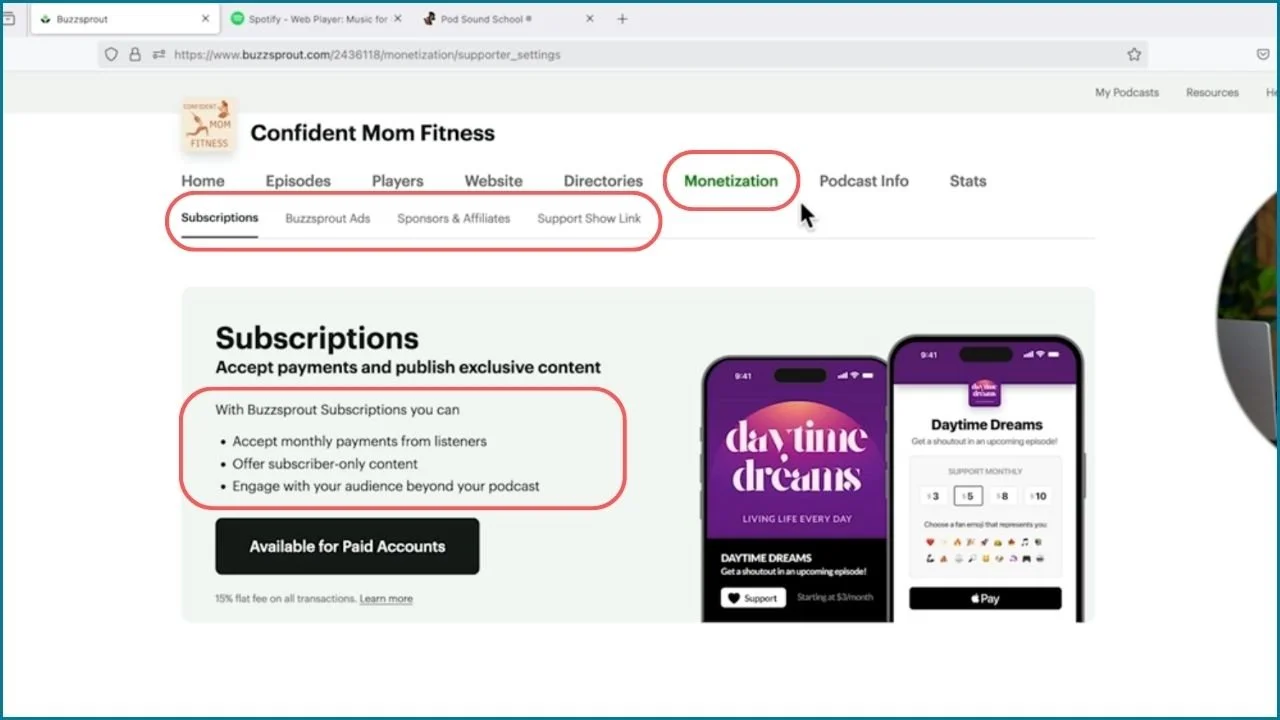1280x720 pixels.
Task: Select the $3 monthly support option
Action: click(932, 496)
